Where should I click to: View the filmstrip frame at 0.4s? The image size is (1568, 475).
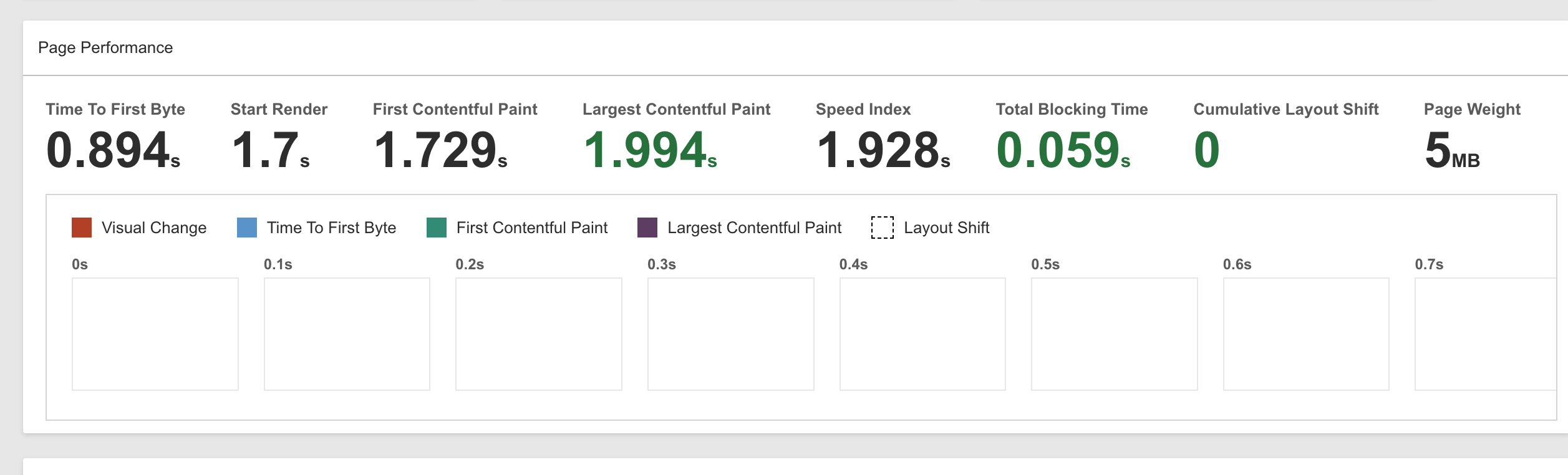point(922,334)
